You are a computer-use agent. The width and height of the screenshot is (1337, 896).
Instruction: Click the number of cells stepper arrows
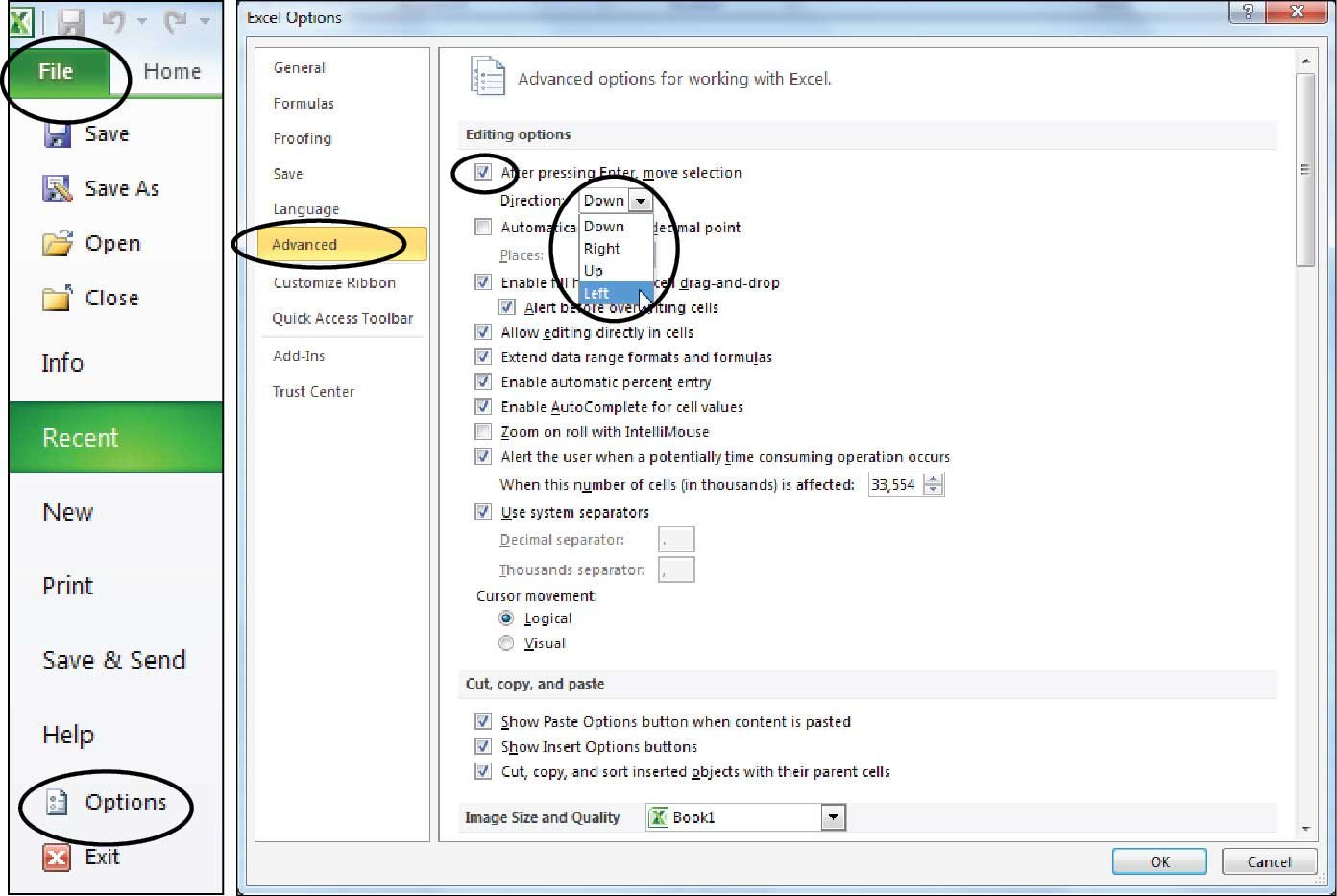pos(934,485)
